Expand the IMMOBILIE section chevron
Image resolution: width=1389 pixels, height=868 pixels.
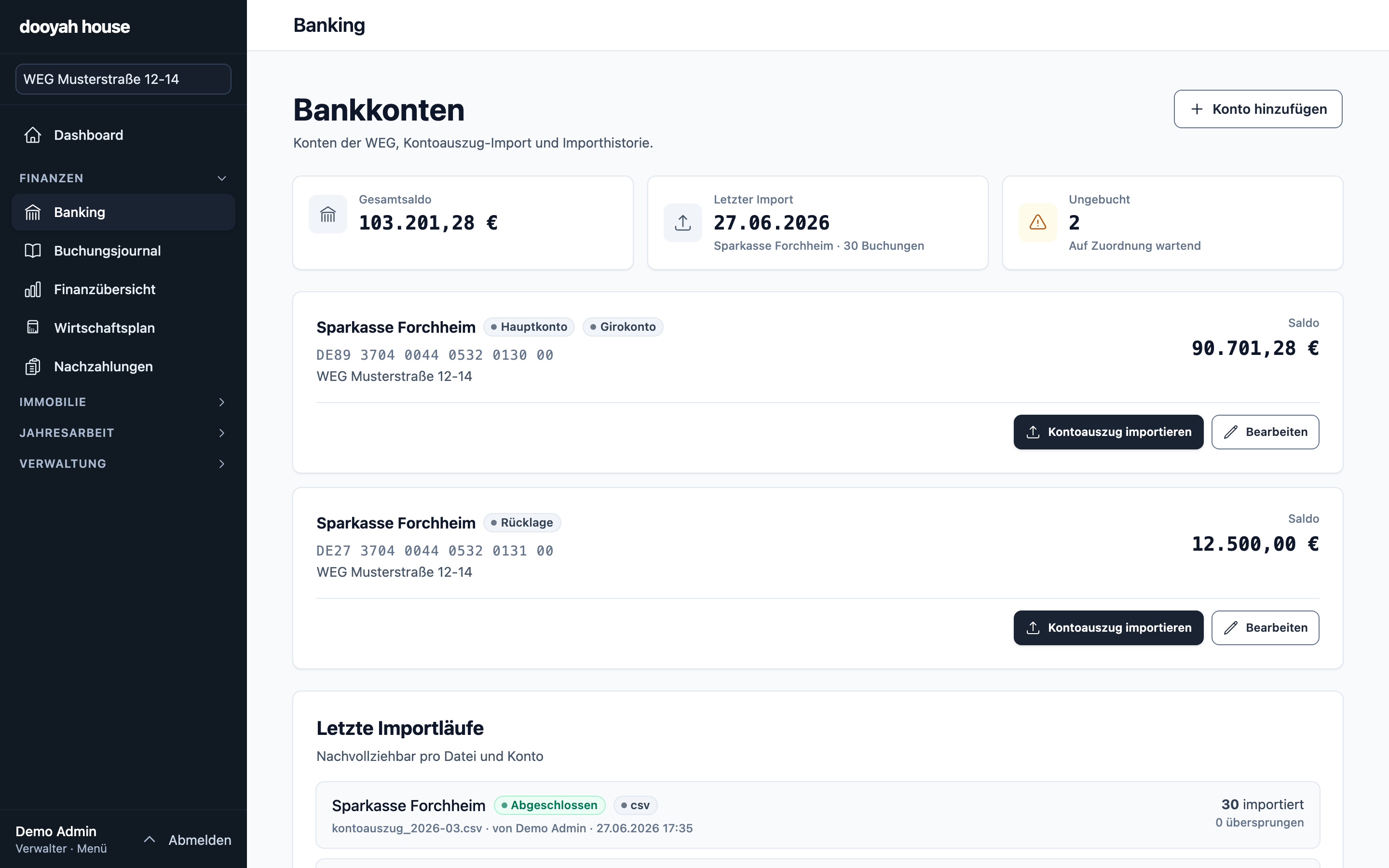(221, 402)
